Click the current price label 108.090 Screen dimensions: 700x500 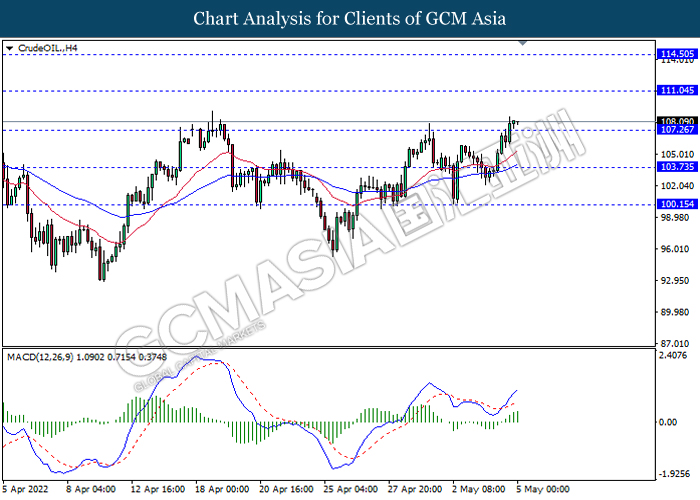(x=677, y=121)
